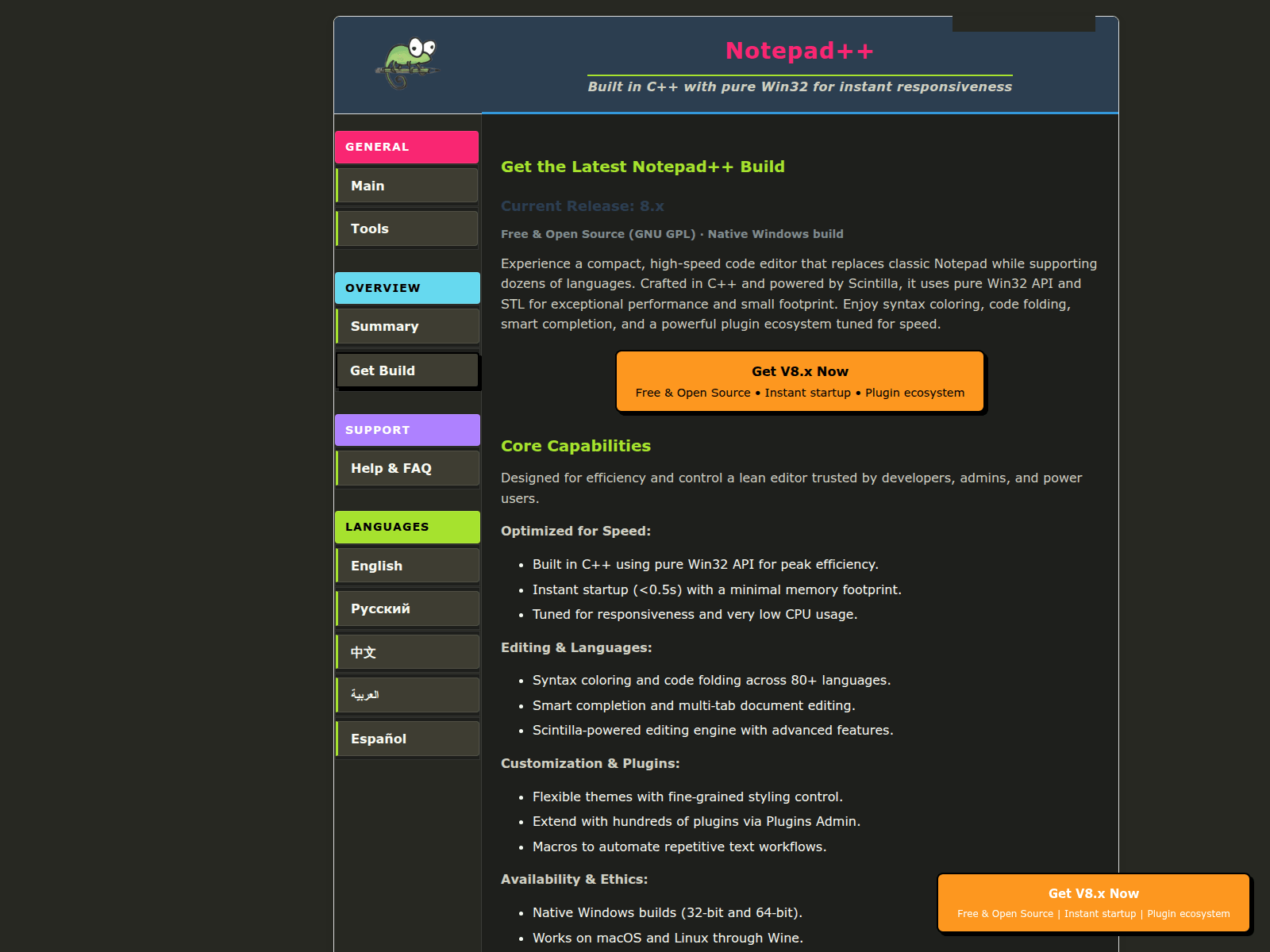The image size is (1270, 952).
Task: Click bullet 'Instant startup (<0.5s)' text
Action: tap(717, 589)
